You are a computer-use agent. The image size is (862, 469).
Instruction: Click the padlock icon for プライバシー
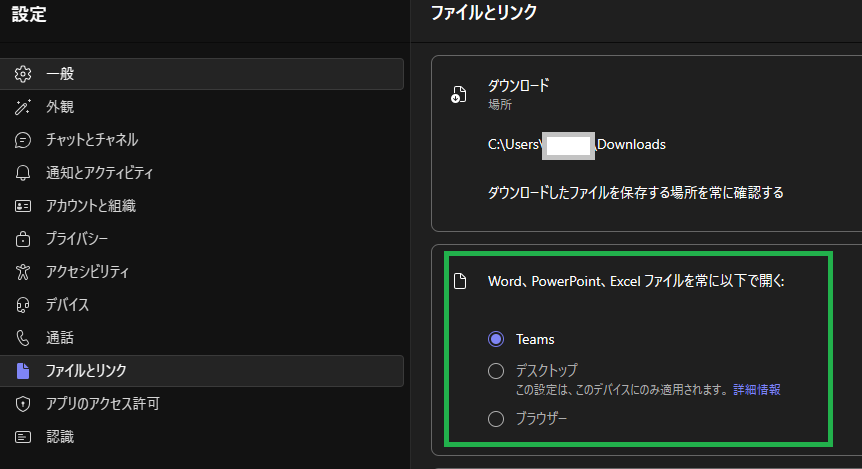(23, 239)
